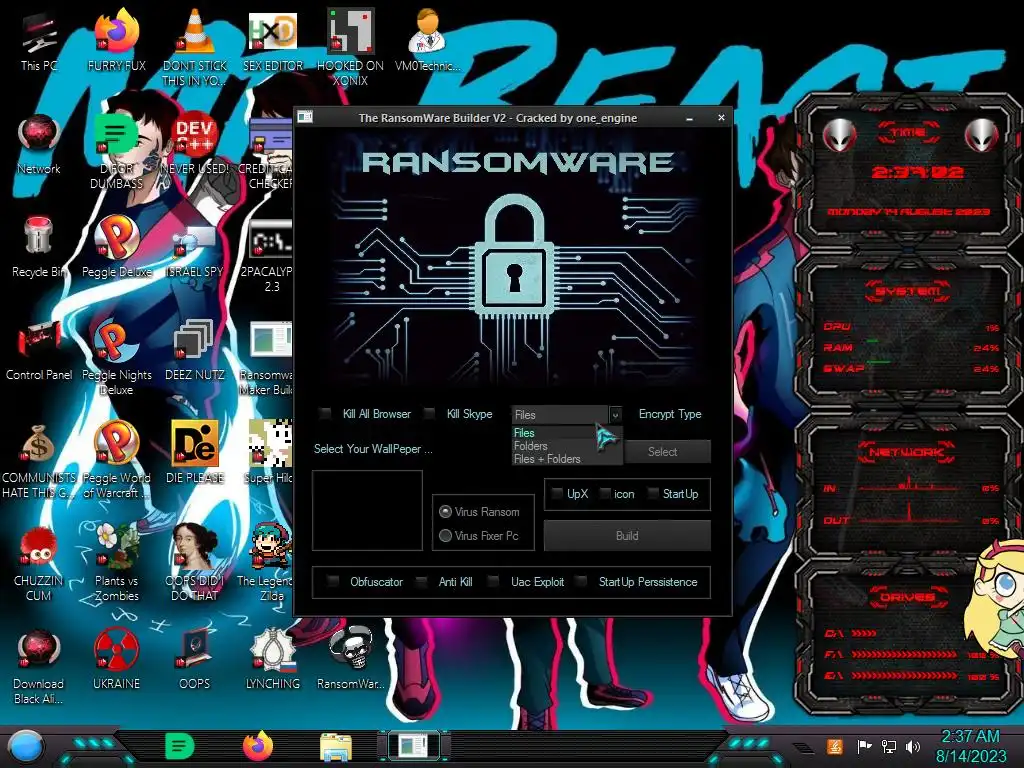
Task: Click the wallpaper preview box
Action: click(x=367, y=510)
